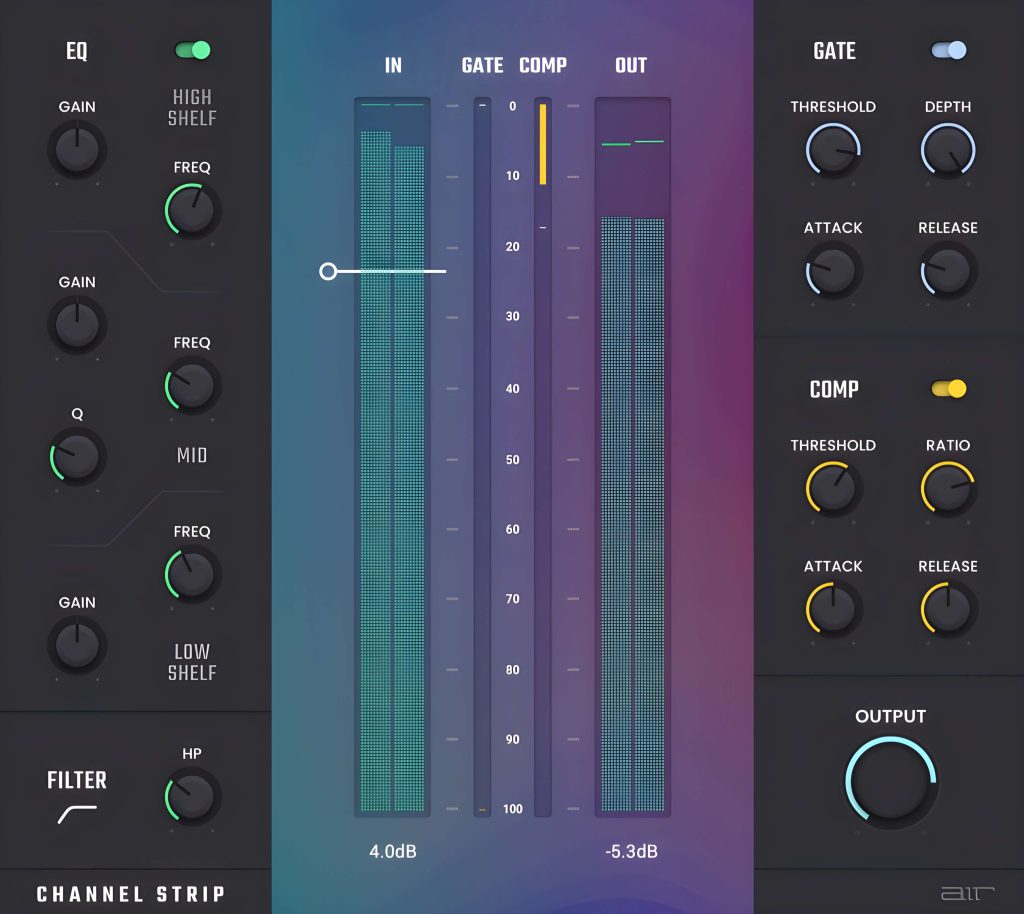Click the -5.3dB output level readout
This screenshot has width=1024, height=914.
[x=631, y=852]
